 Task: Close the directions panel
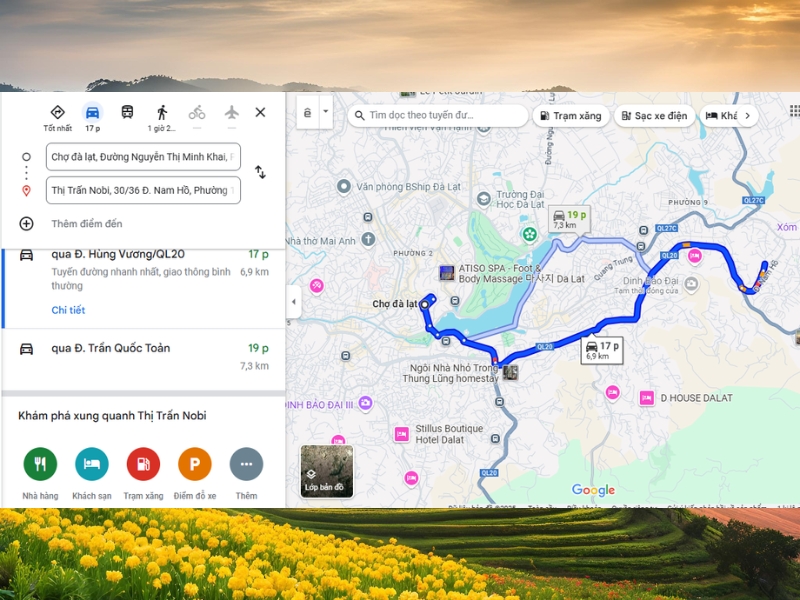point(260,112)
